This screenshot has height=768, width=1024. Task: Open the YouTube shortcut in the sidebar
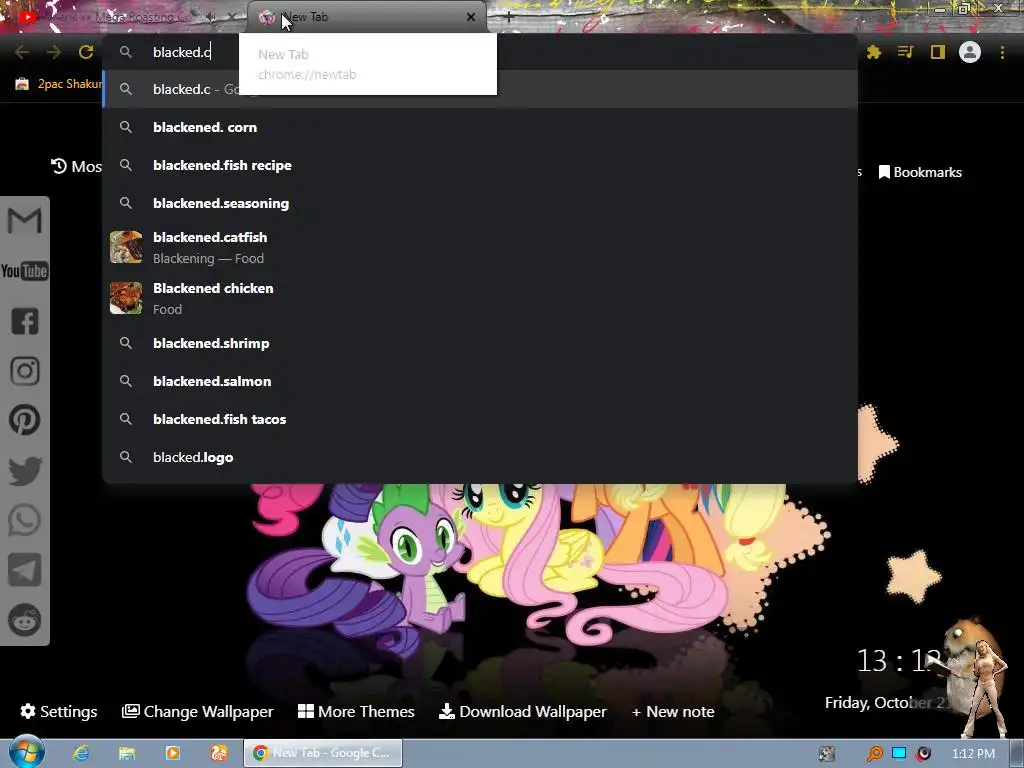coord(24,270)
